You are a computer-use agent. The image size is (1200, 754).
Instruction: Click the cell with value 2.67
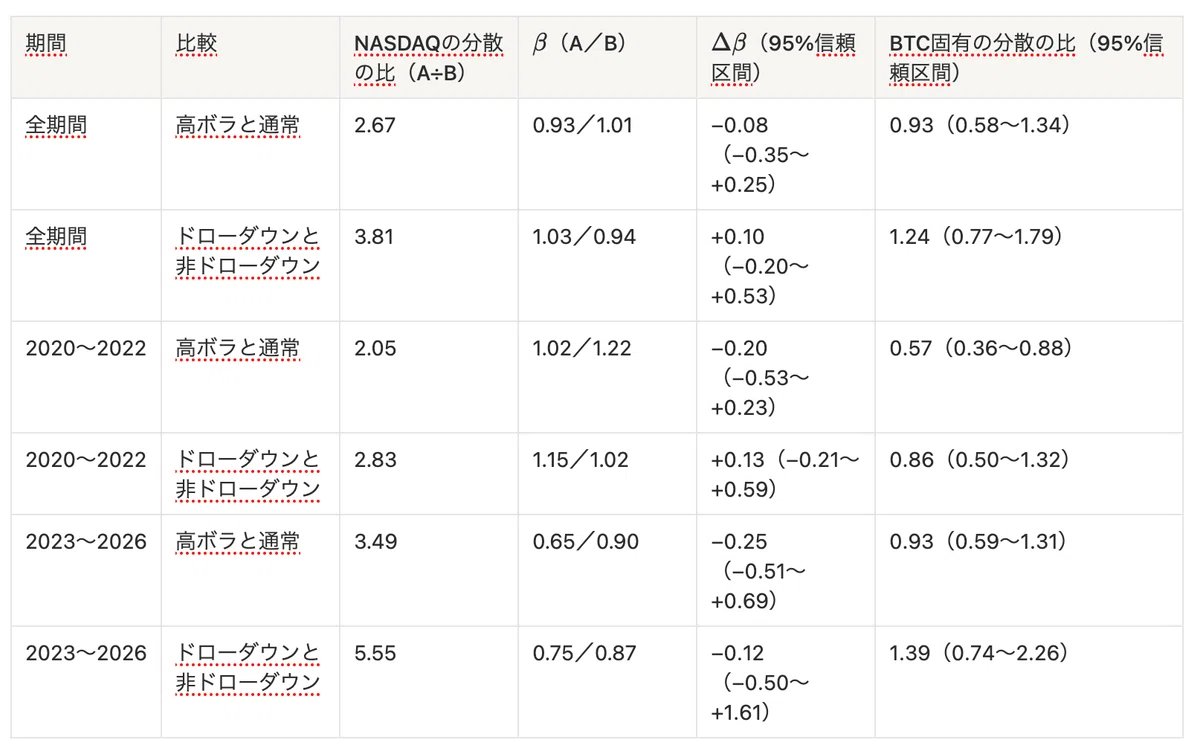(429, 154)
